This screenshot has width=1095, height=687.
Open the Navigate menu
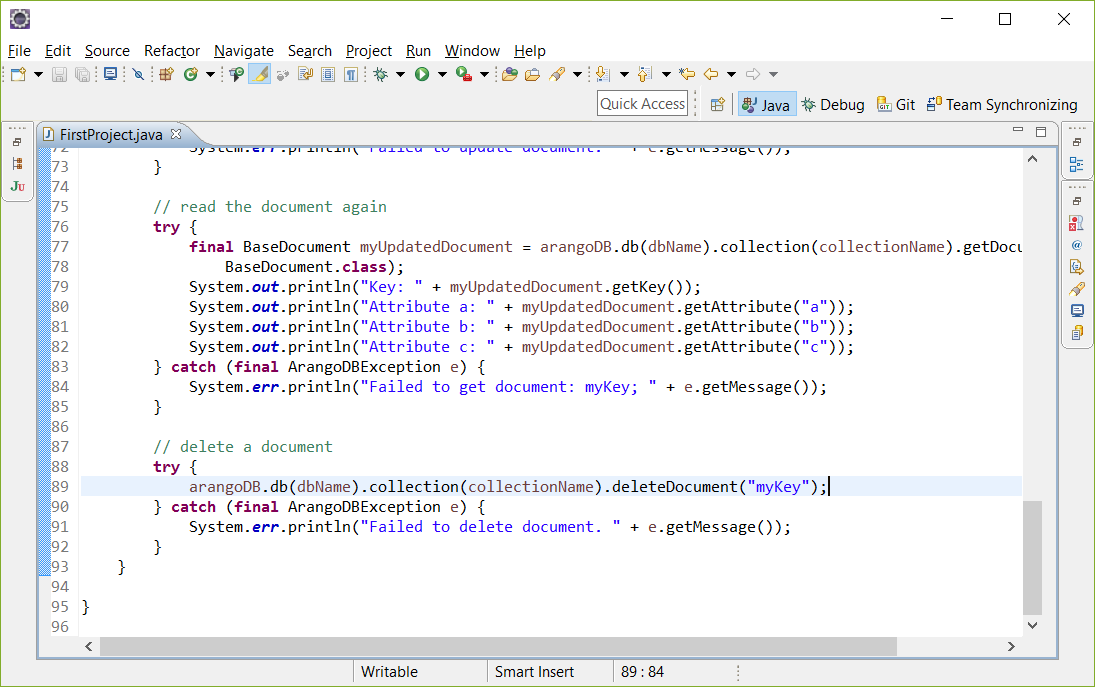click(244, 51)
